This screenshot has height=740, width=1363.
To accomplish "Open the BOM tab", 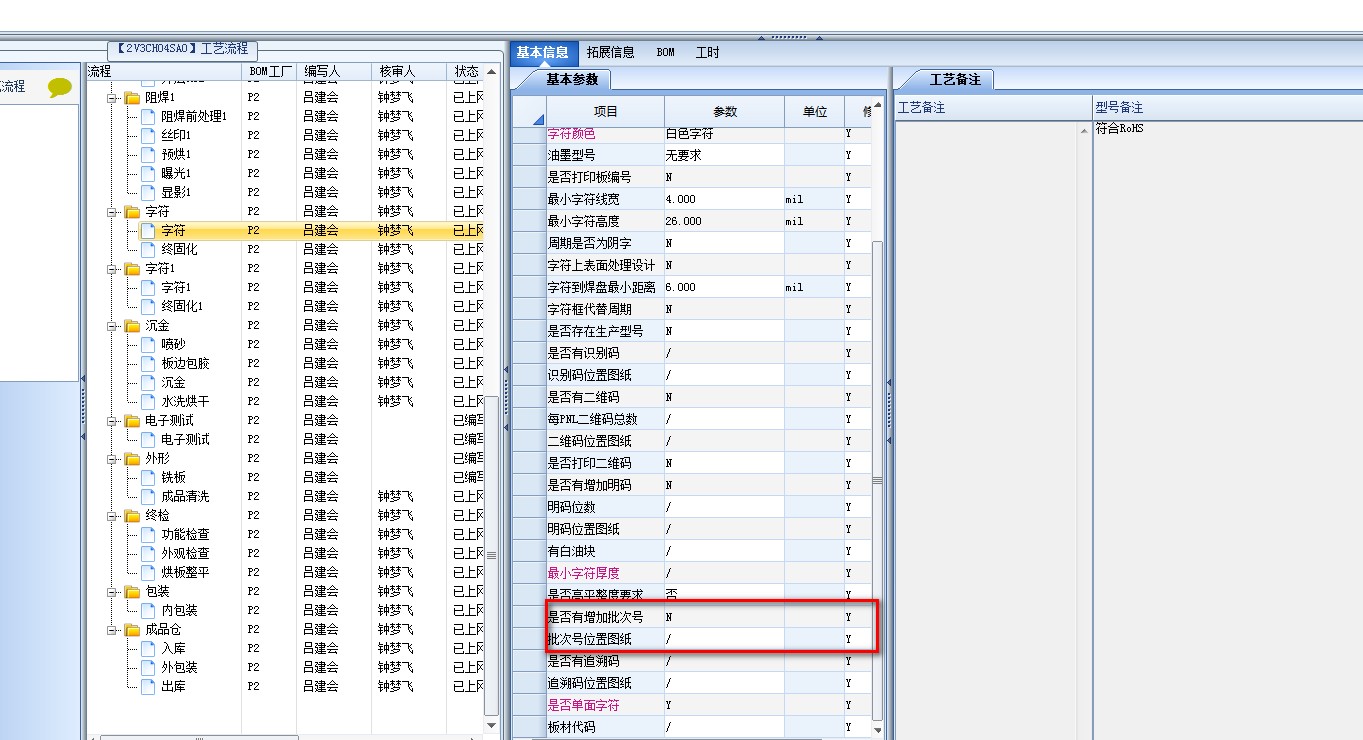I will (x=665, y=52).
